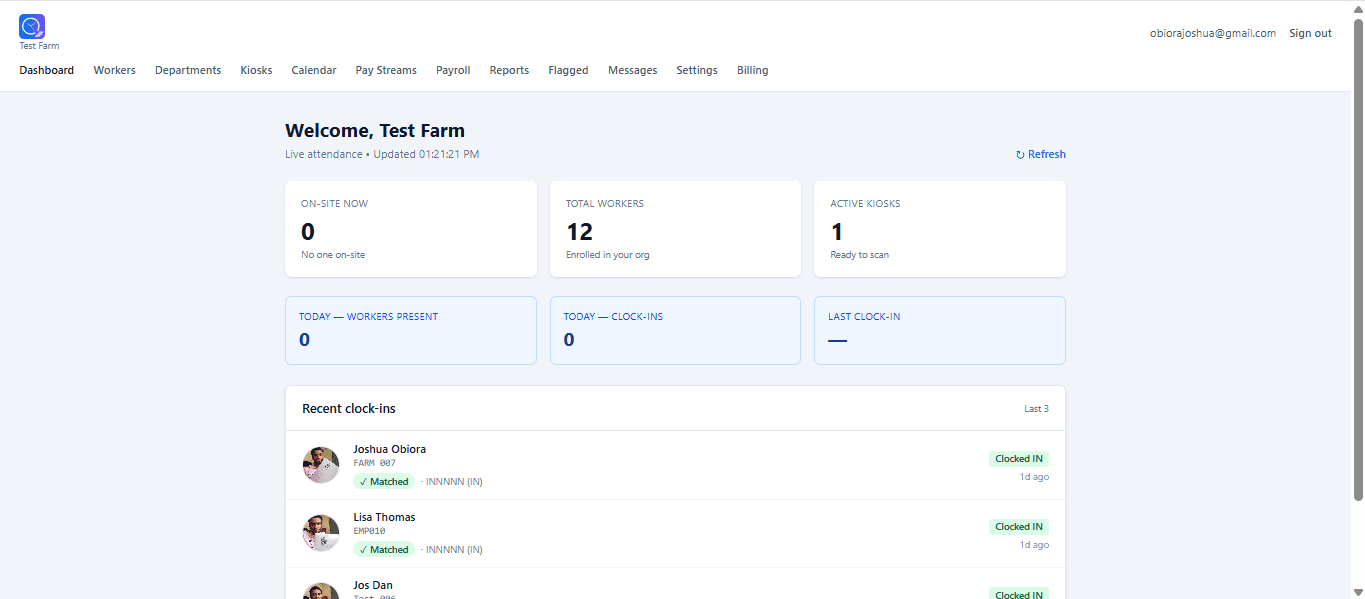The image size is (1365, 599).
Task: Navigate to Kiosks
Action: pyautogui.click(x=256, y=70)
